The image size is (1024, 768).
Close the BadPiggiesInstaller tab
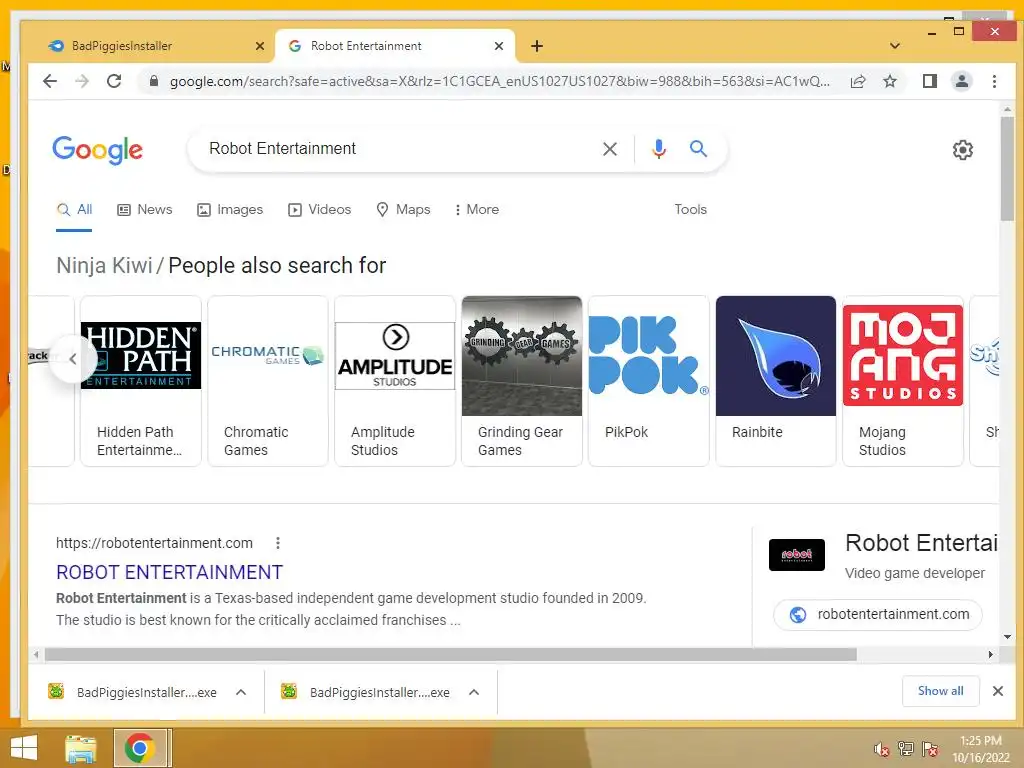[260, 46]
